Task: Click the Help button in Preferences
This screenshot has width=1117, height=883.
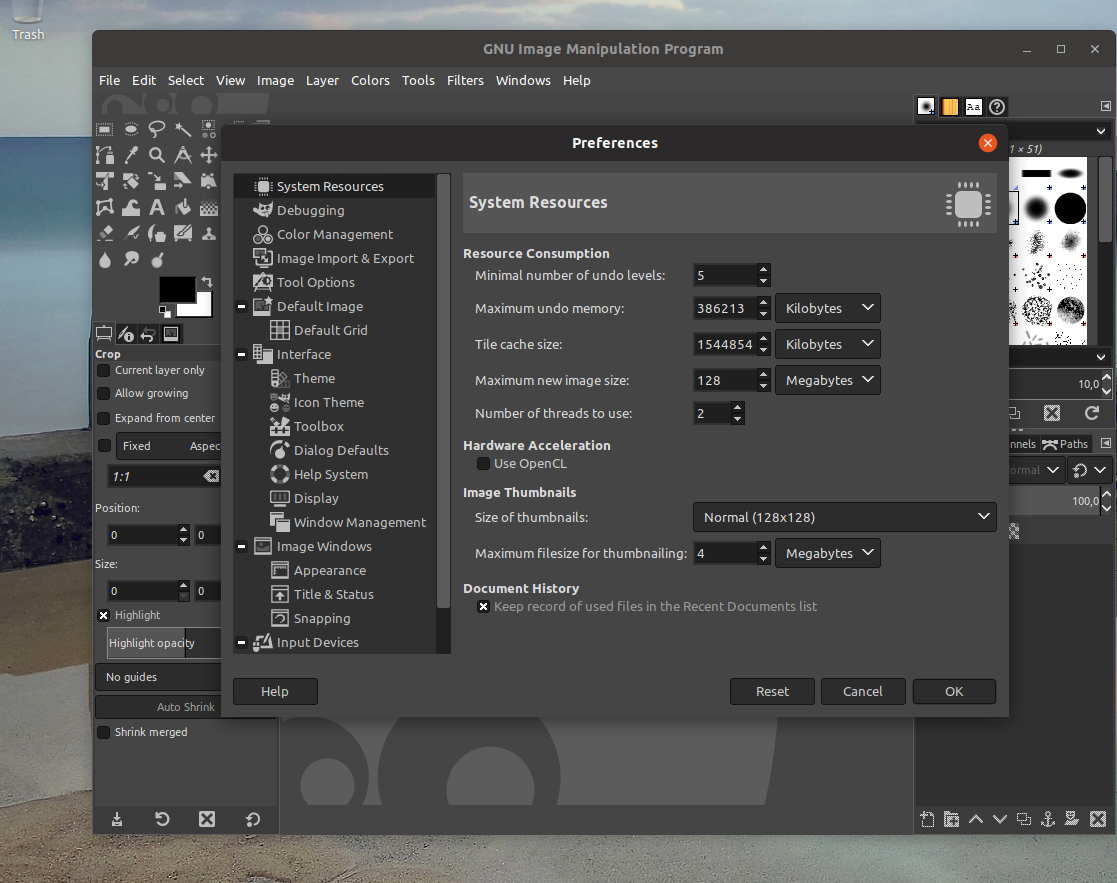Action: click(x=275, y=691)
